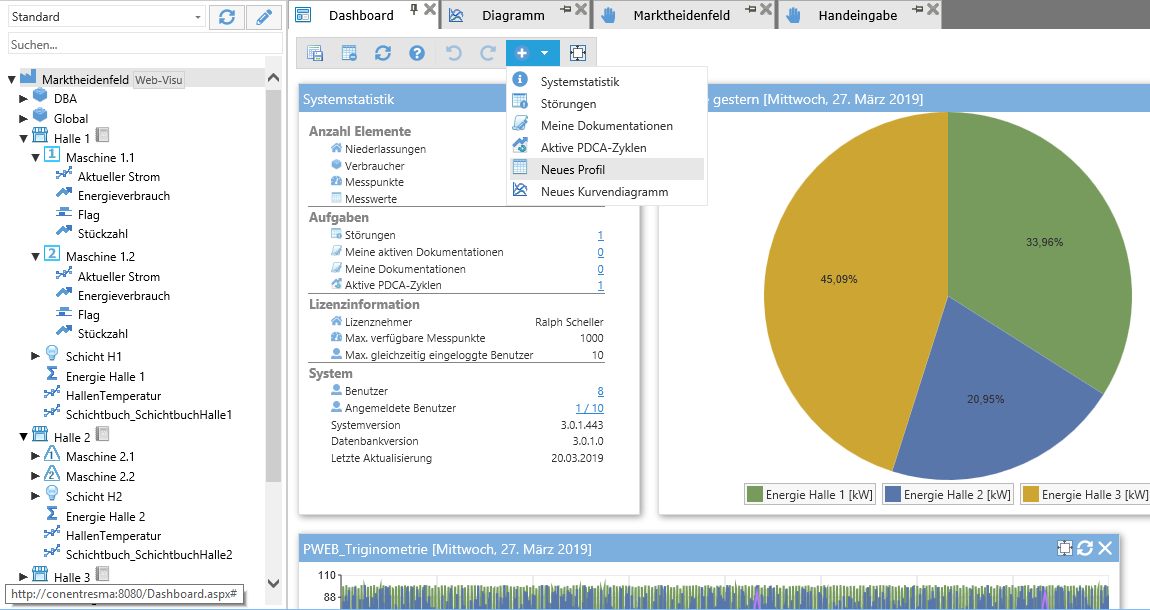This screenshot has width=1150, height=610.
Task: Click the save layout icon in toolbar
Action: (315, 53)
